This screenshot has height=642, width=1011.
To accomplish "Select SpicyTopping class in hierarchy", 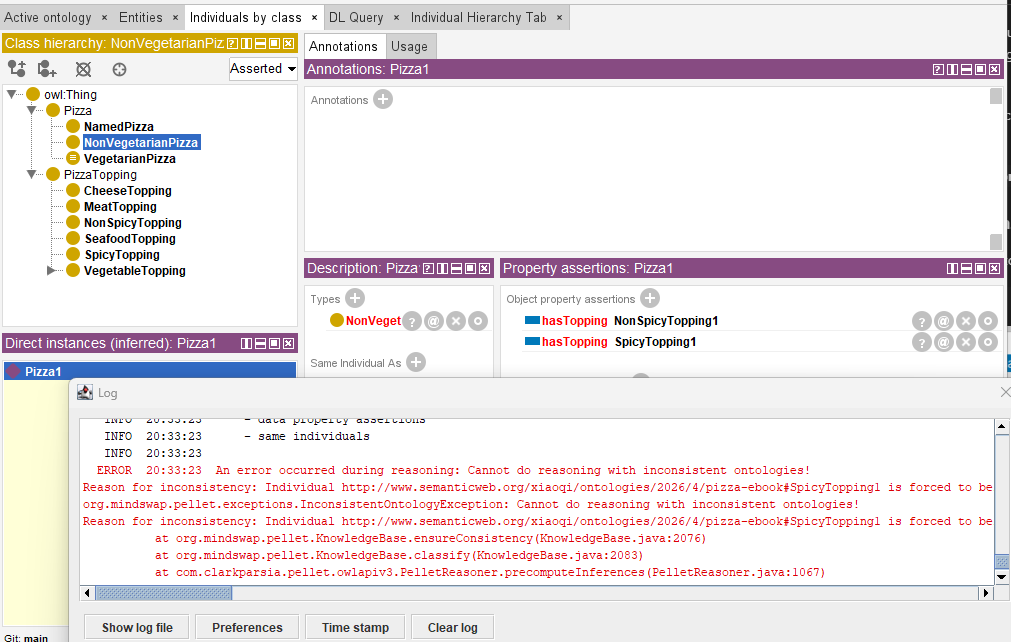I will pos(122,255).
